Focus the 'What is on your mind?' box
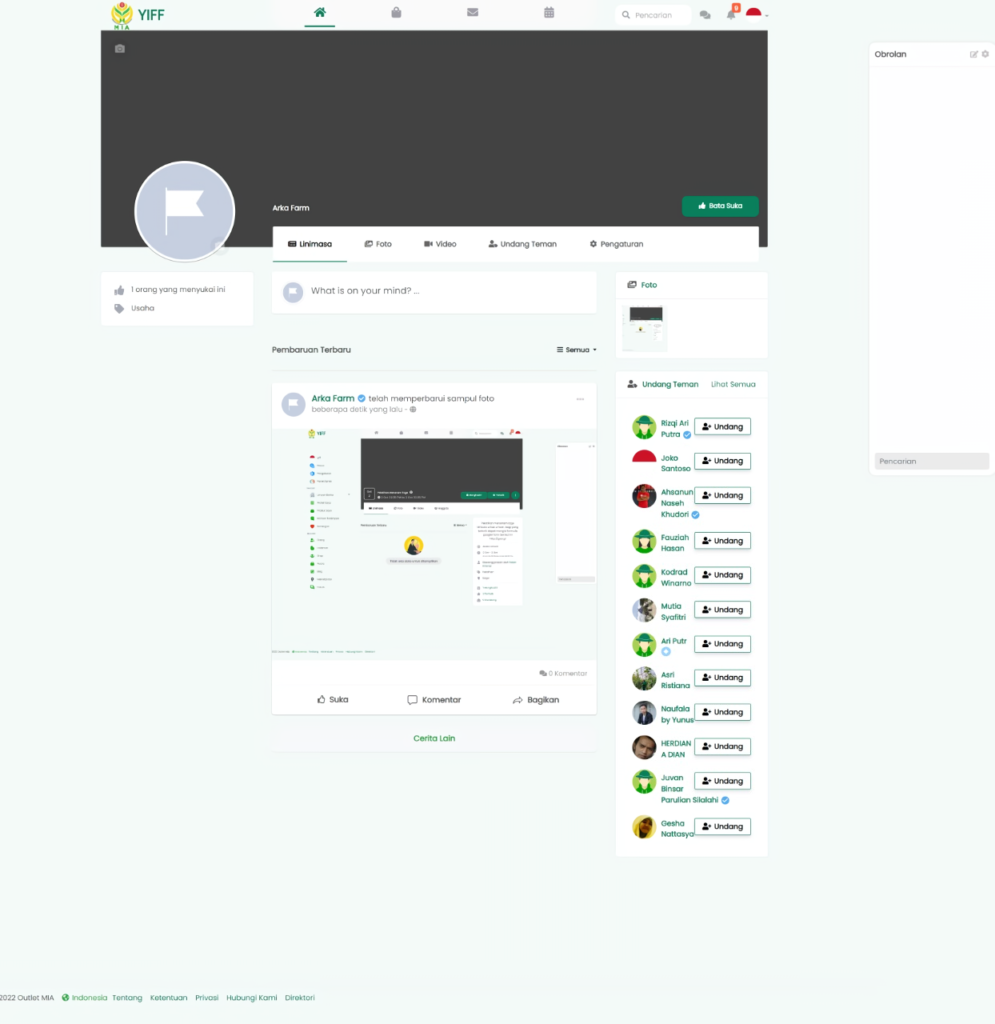The height and width of the screenshot is (1024, 995). (x=434, y=291)
